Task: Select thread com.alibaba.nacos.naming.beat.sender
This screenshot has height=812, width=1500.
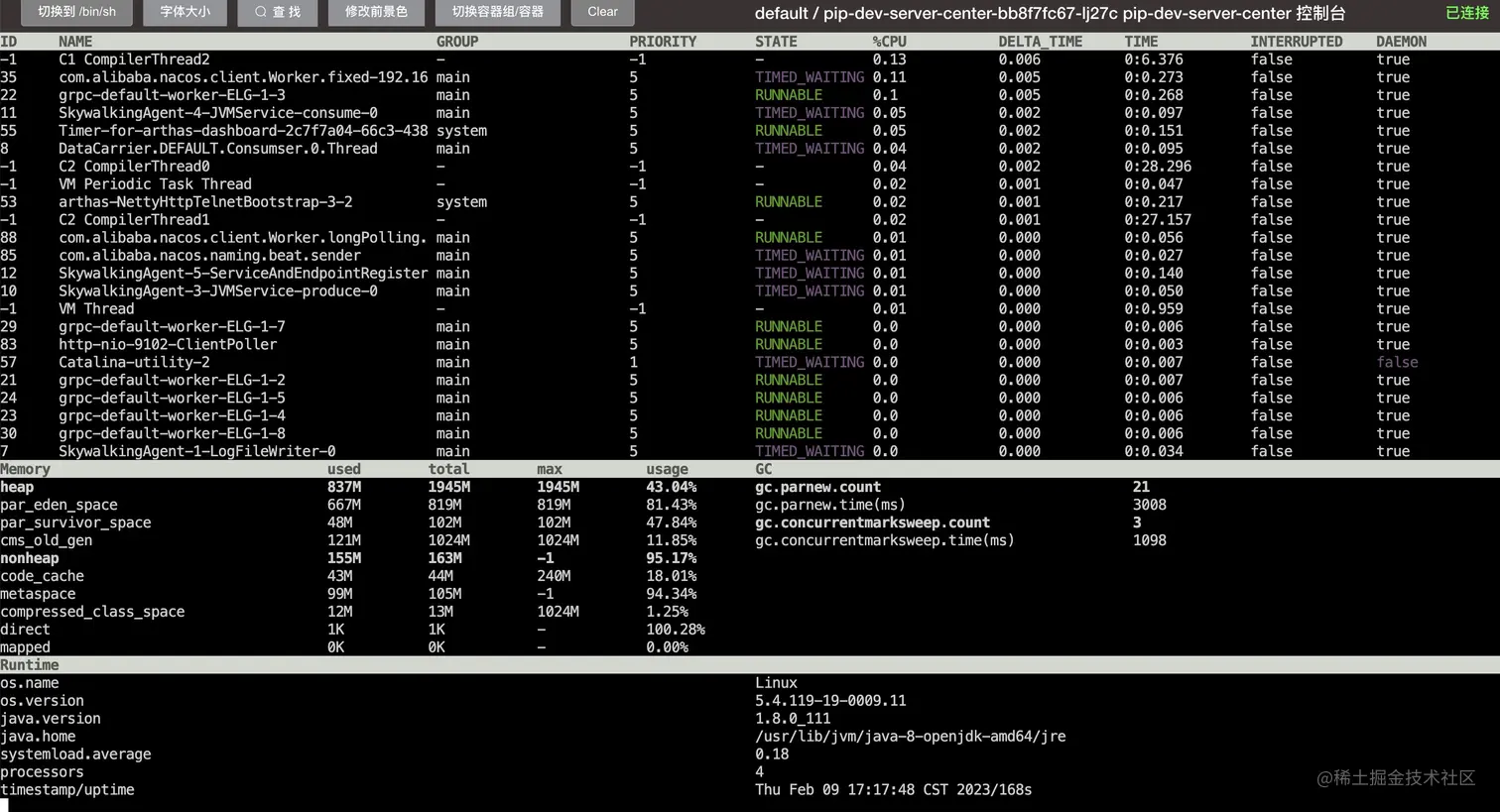Action: pyautogui.click(x=209, y=256)
